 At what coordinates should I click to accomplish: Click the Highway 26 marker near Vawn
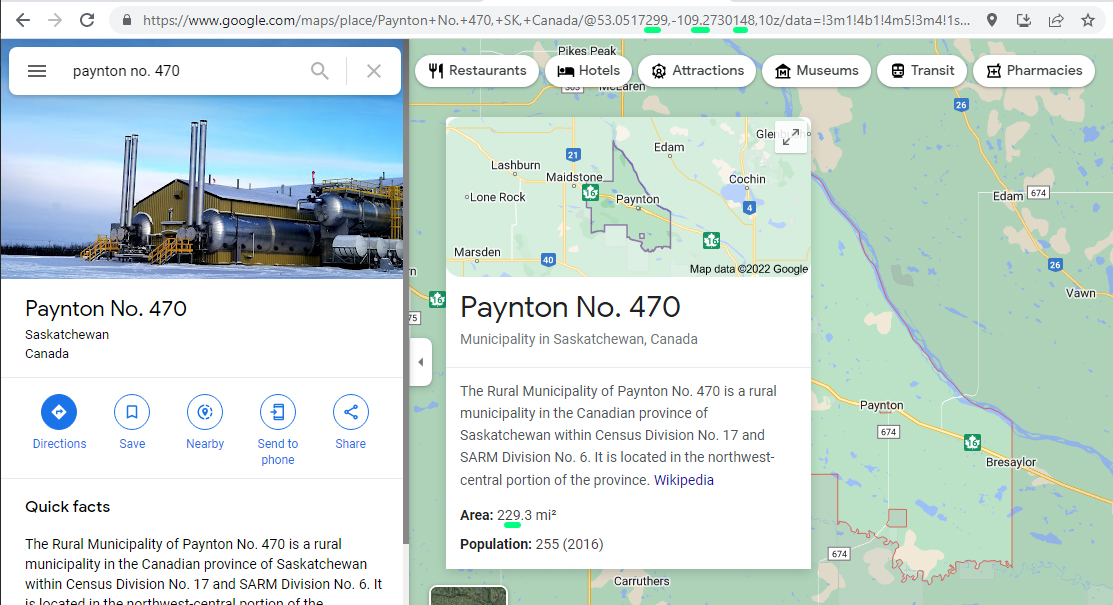(1055, 265)
